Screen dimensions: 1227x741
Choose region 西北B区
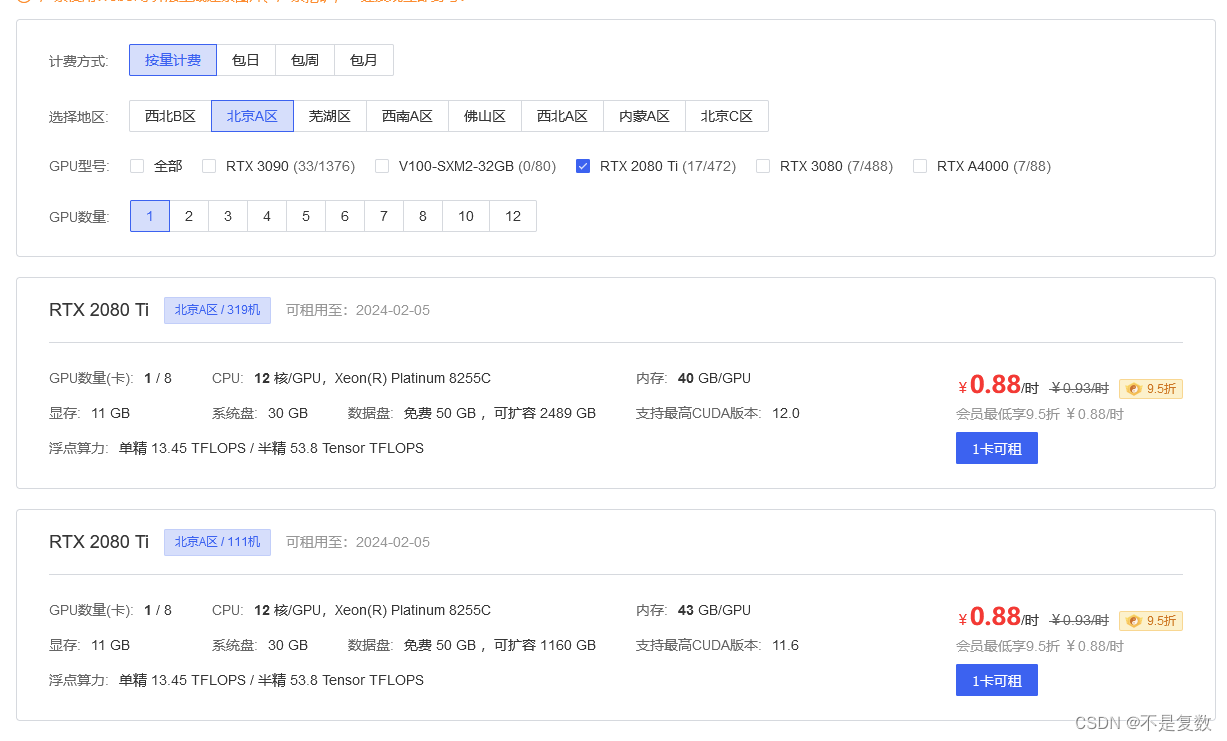170,116
